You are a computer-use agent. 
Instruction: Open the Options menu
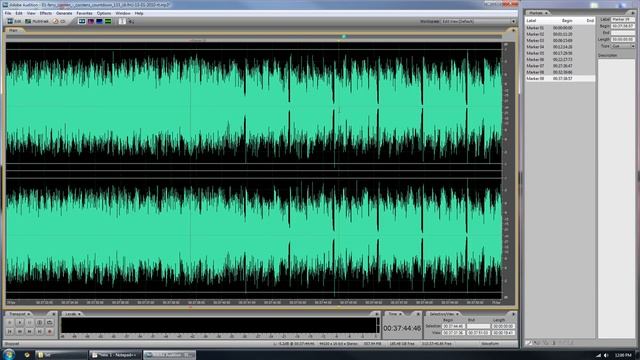(104, 13)
